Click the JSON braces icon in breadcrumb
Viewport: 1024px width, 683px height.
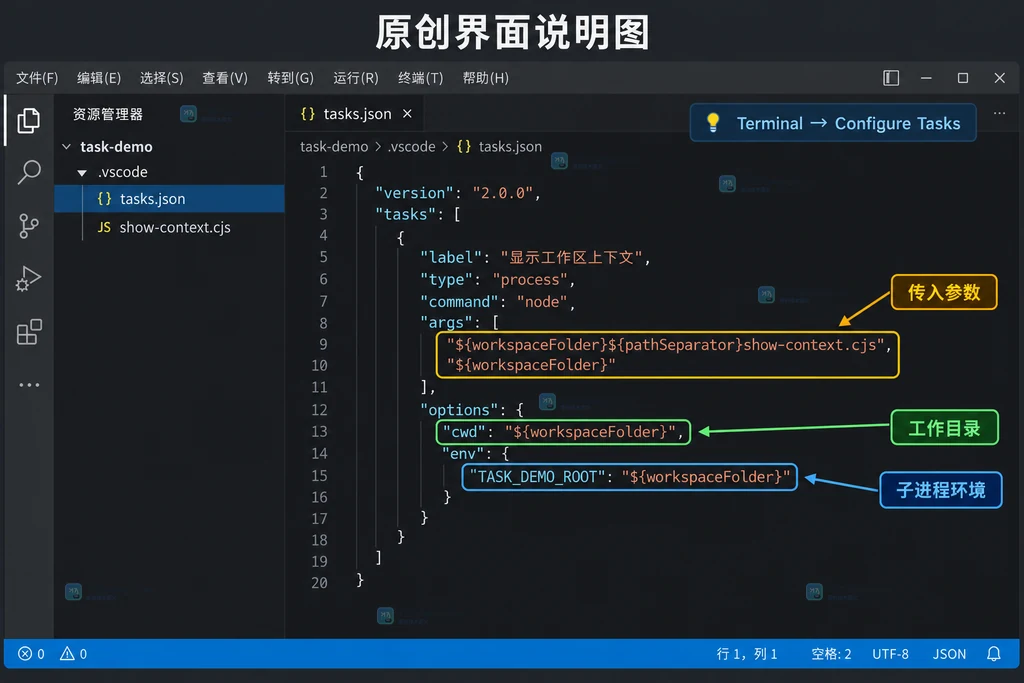pyautogui.click(x=464, y=146)
